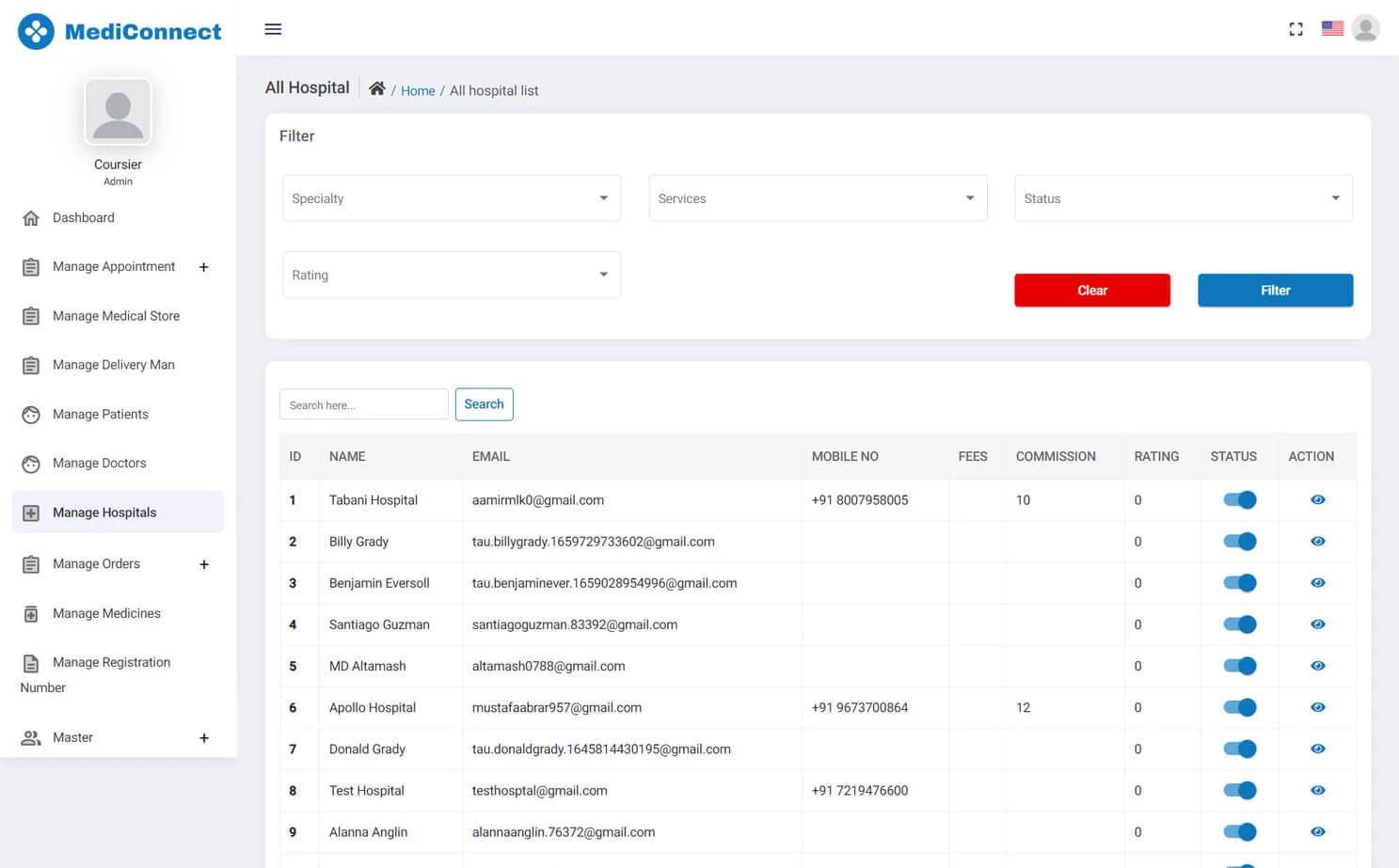Enter fullscreen mode via the expand icon
The height and width of the screenshot is (868, 1399).
click(1296, 29)
